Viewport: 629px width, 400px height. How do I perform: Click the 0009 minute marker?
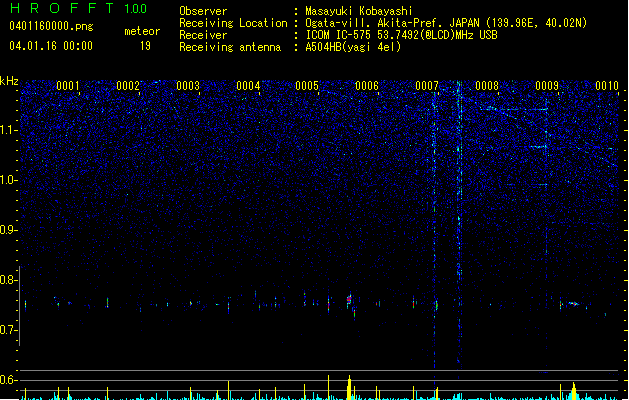(547, 86)
